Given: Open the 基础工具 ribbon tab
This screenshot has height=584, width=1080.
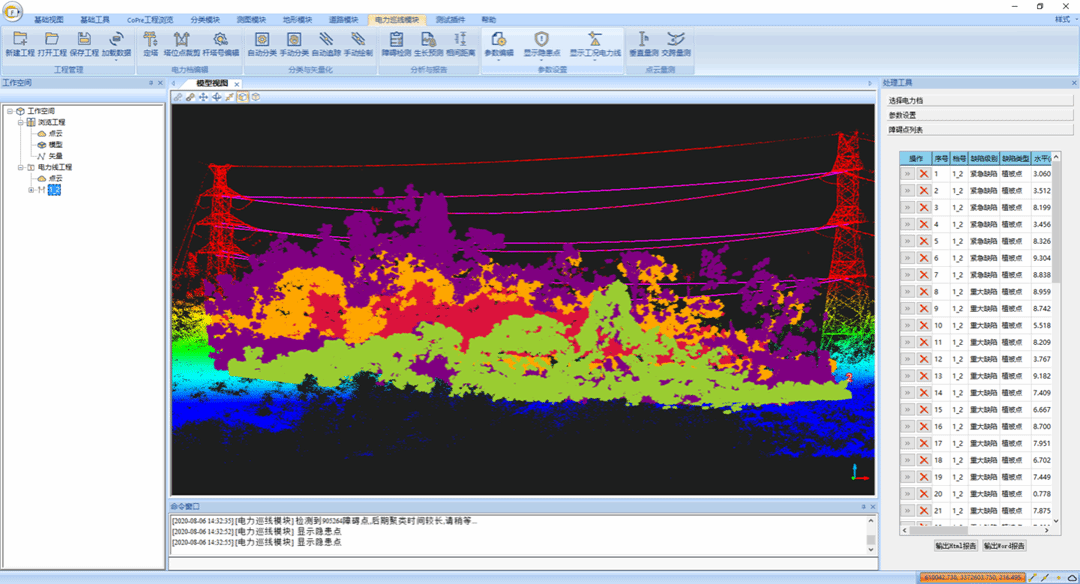Looking at the screenshot, I should pos(95,20).
